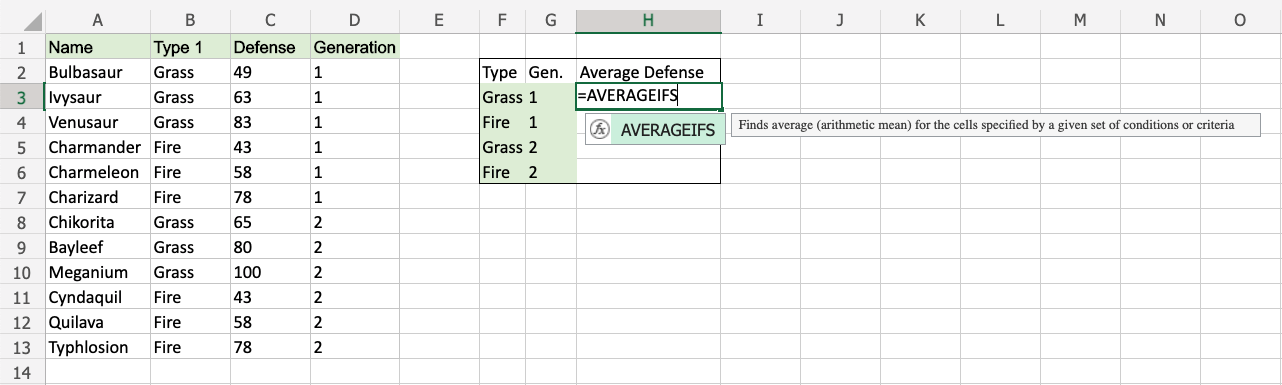Click the Generation header cell

coord(355,47)
